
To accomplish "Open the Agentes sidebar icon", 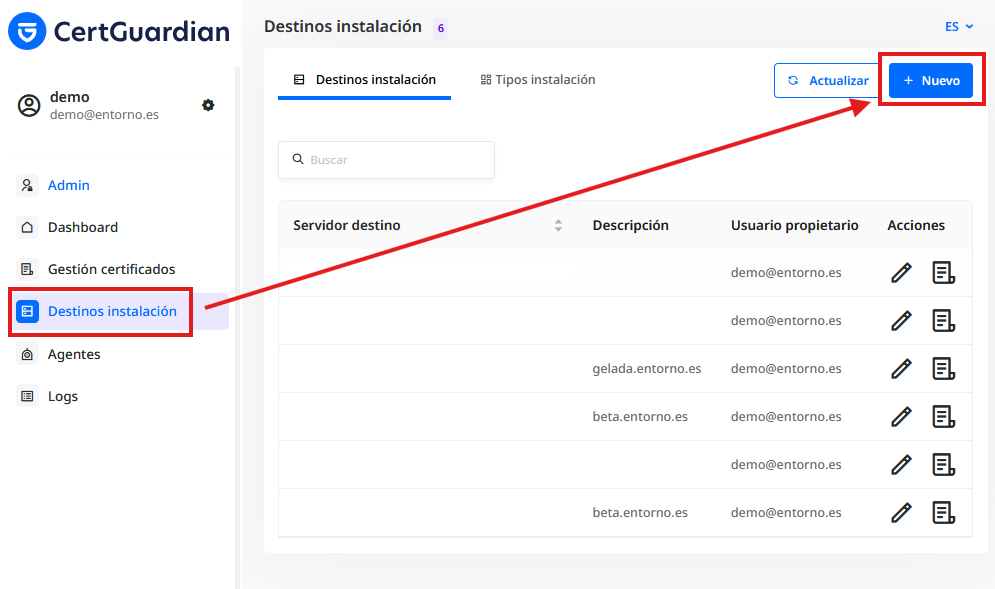I will pos(27,354).
